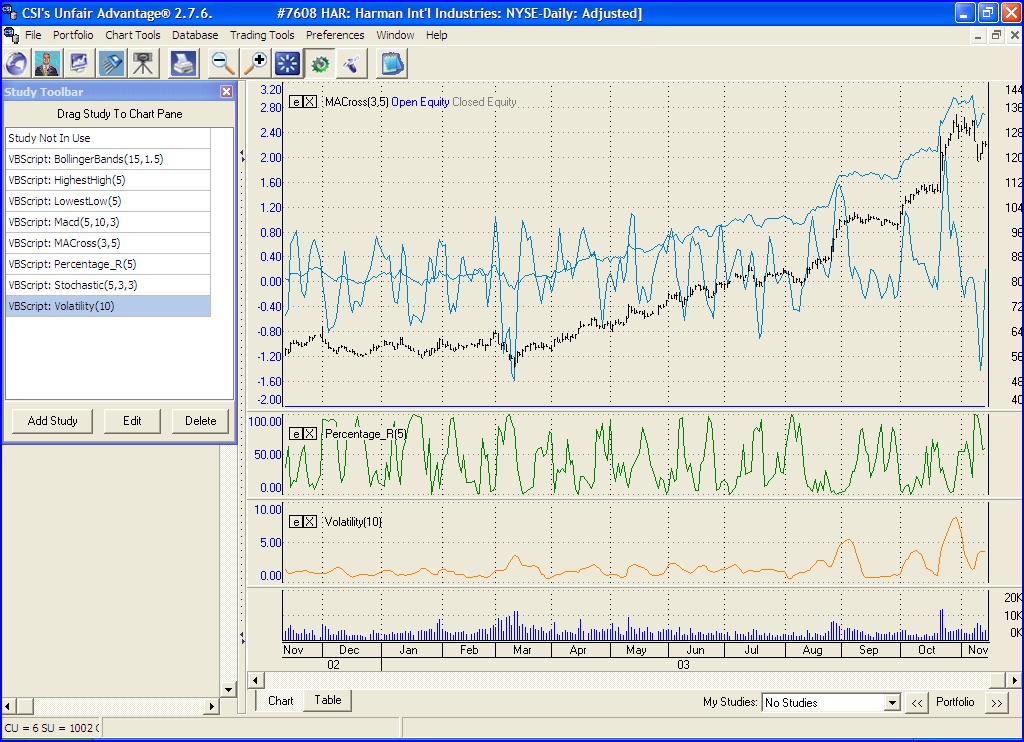Go to previous portfolio item with <<
Screen dimensions: 1024x742
[x=917, y=703]
